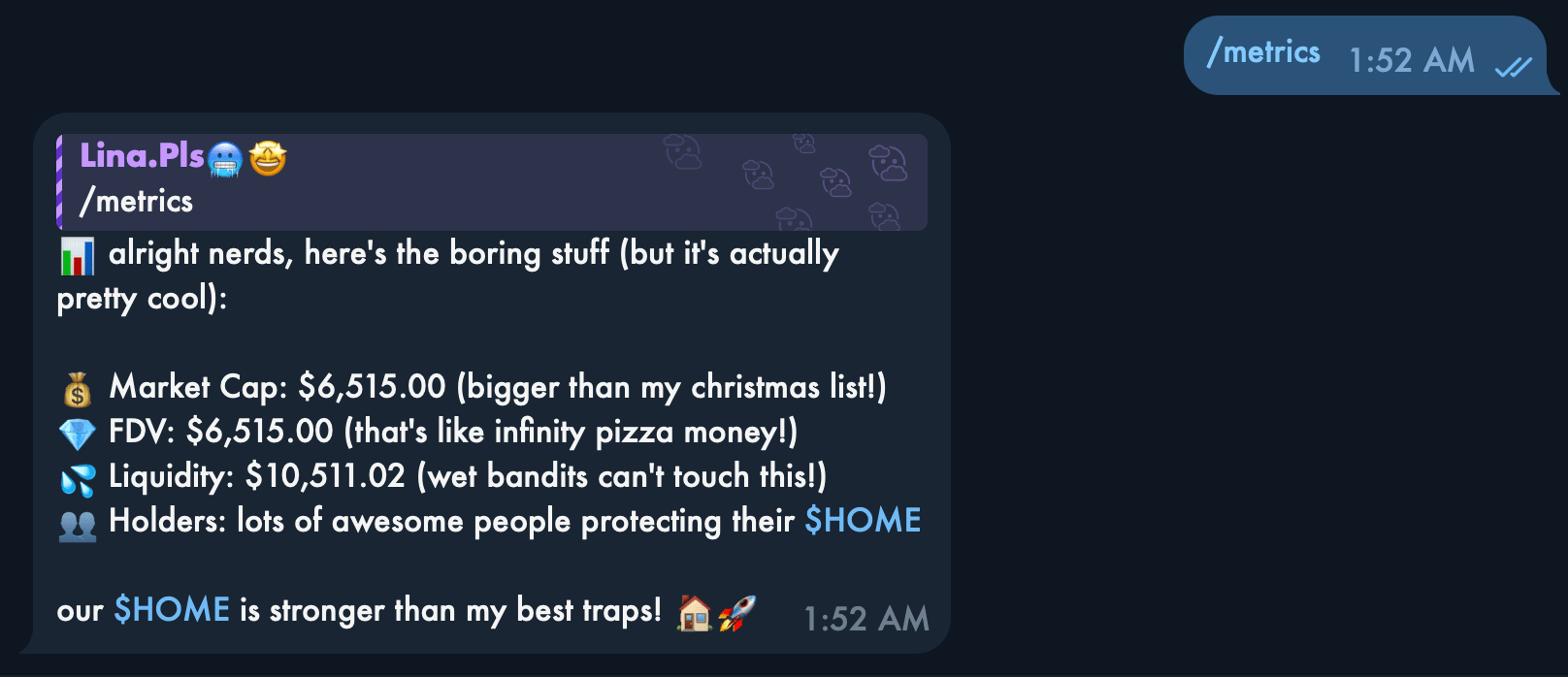Click the /metrics command in sent bubble
Screen dimensions: 1568x677
coord(1263,51)
